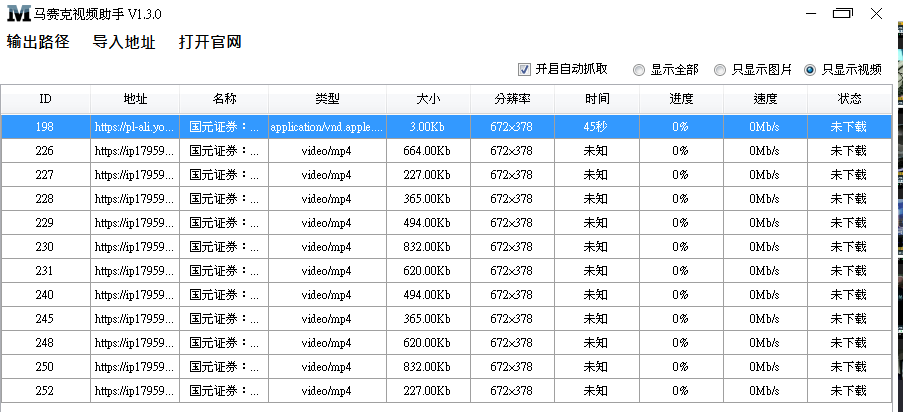Sort by the 大小 column header
903x412 pixels.
[428, 99]
